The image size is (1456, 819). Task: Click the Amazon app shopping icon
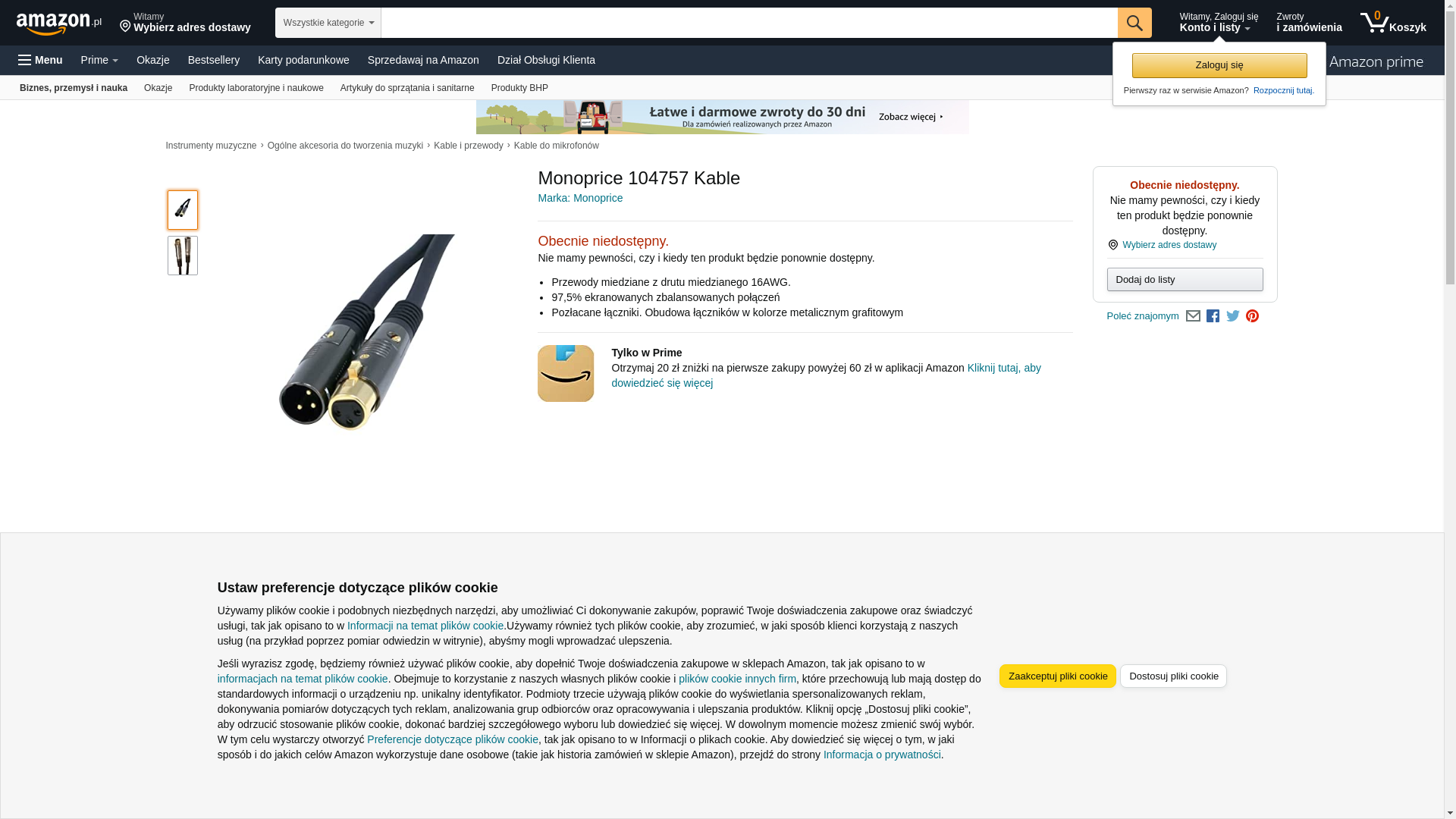tap(566, 373)
